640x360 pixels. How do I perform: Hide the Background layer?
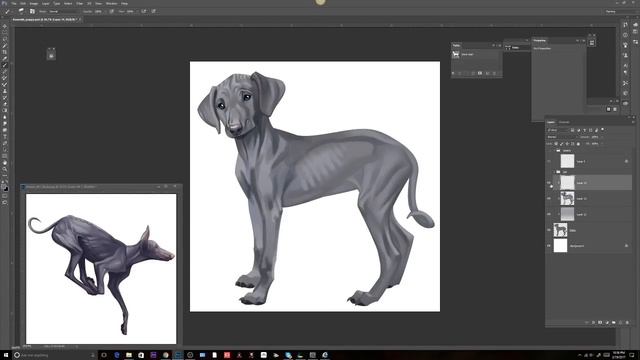(549, 245)
